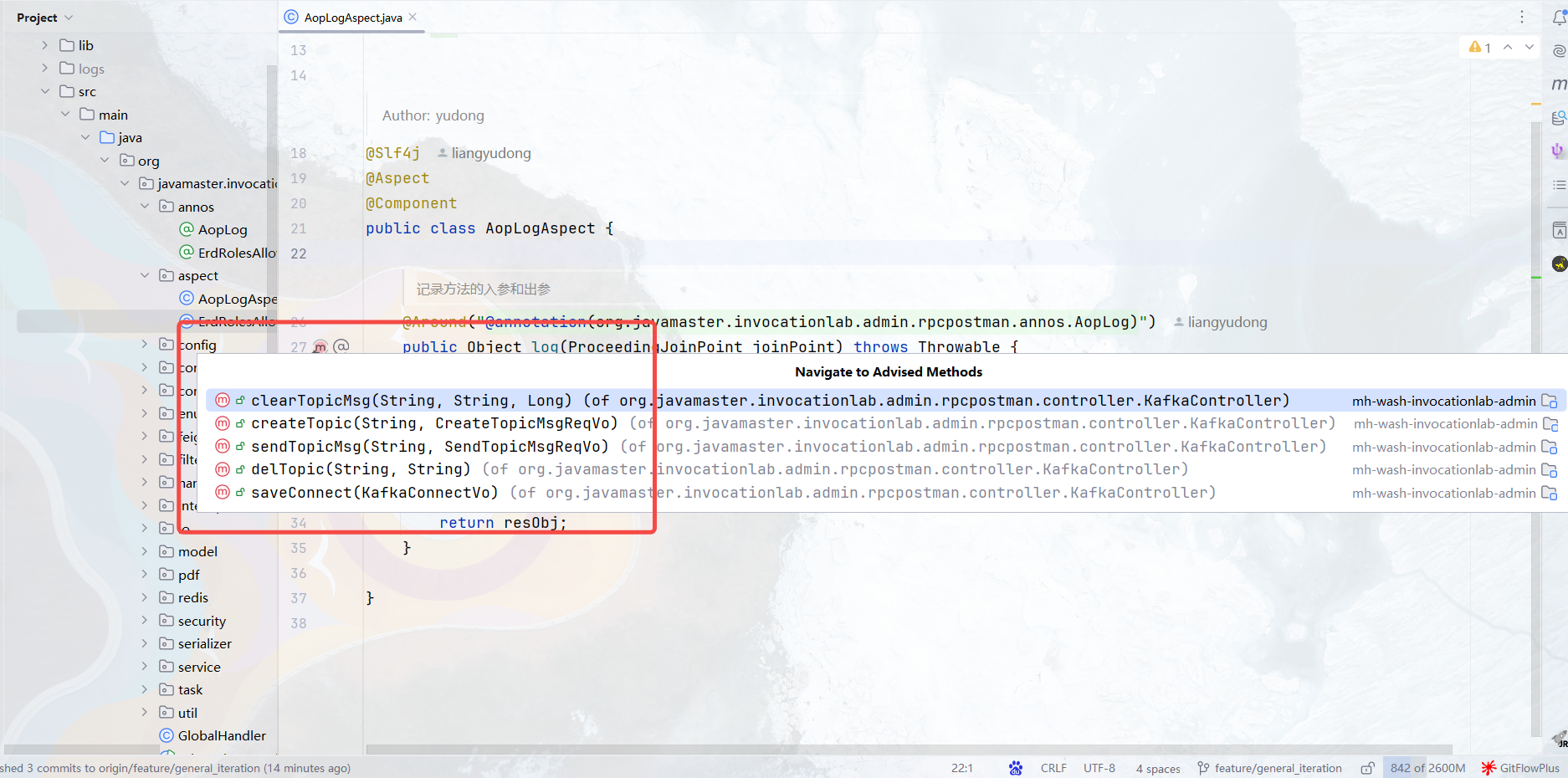
Task: Open the documentation tool window icon
Action: click(x=1558, y=230)
